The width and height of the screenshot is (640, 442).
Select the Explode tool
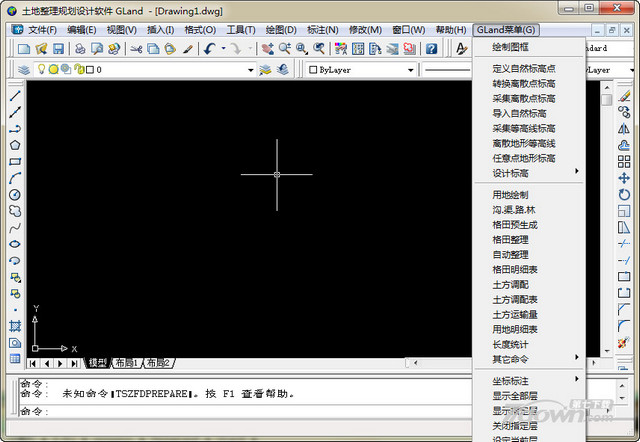(624, 342)
